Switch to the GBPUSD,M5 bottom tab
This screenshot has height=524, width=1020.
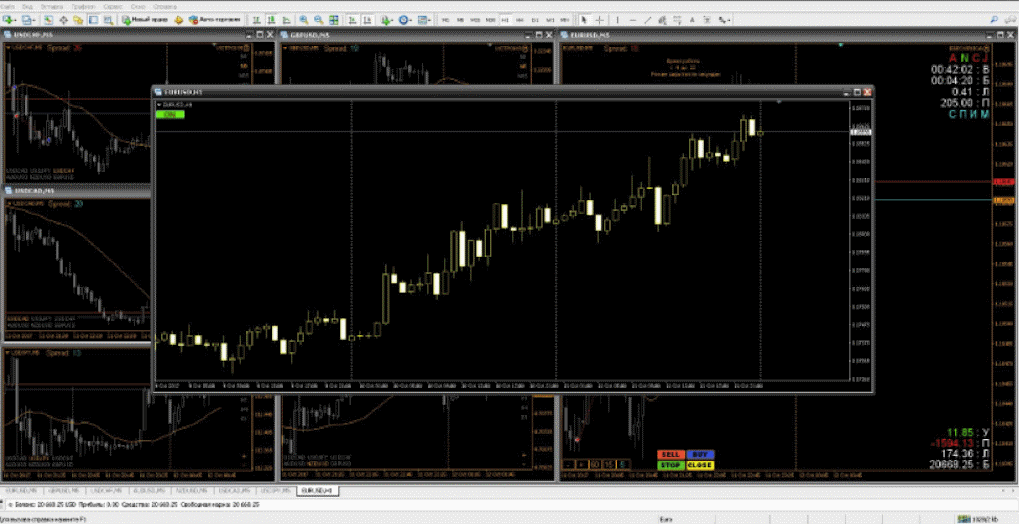[64, 490]
